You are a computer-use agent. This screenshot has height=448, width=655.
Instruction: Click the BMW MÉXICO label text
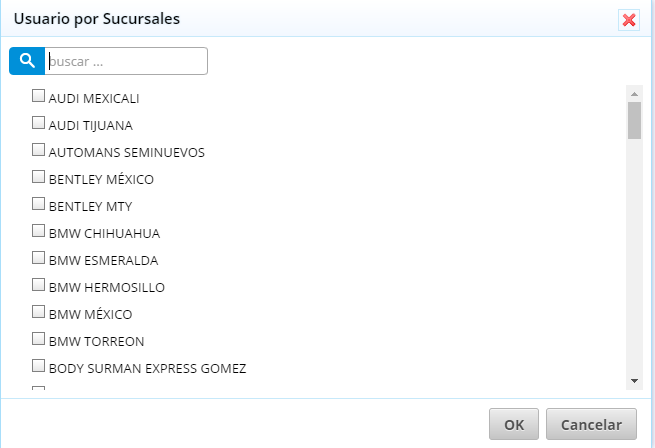click(91, 314)
